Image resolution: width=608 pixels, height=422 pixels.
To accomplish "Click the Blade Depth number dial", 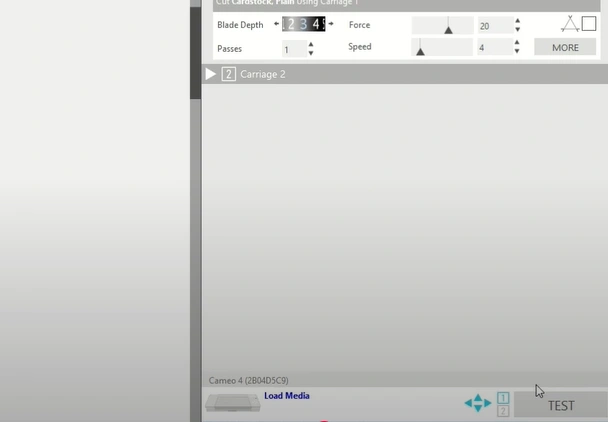I will [x=304, y=24].
